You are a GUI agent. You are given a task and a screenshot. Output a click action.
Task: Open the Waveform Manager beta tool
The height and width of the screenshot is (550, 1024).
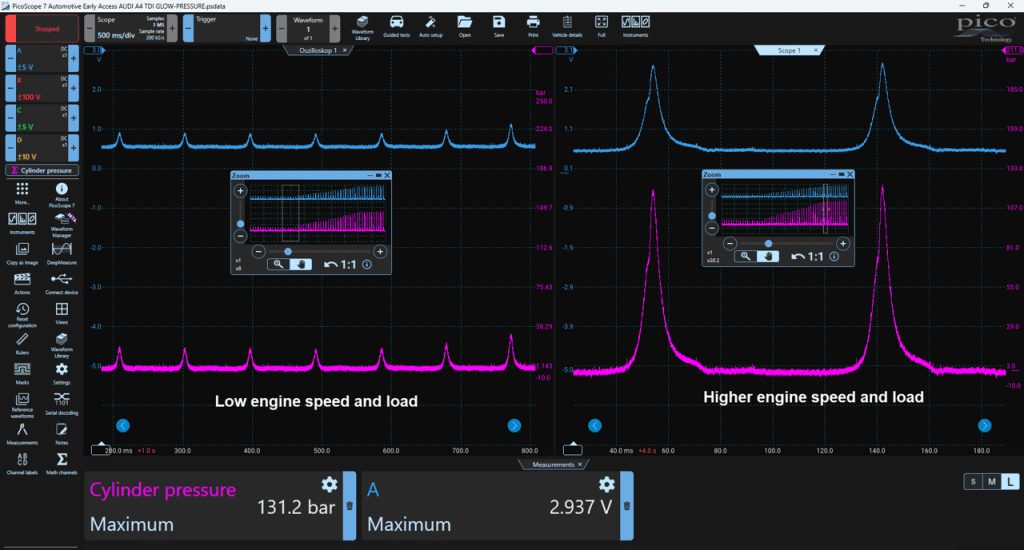click(x=61, y=224)
